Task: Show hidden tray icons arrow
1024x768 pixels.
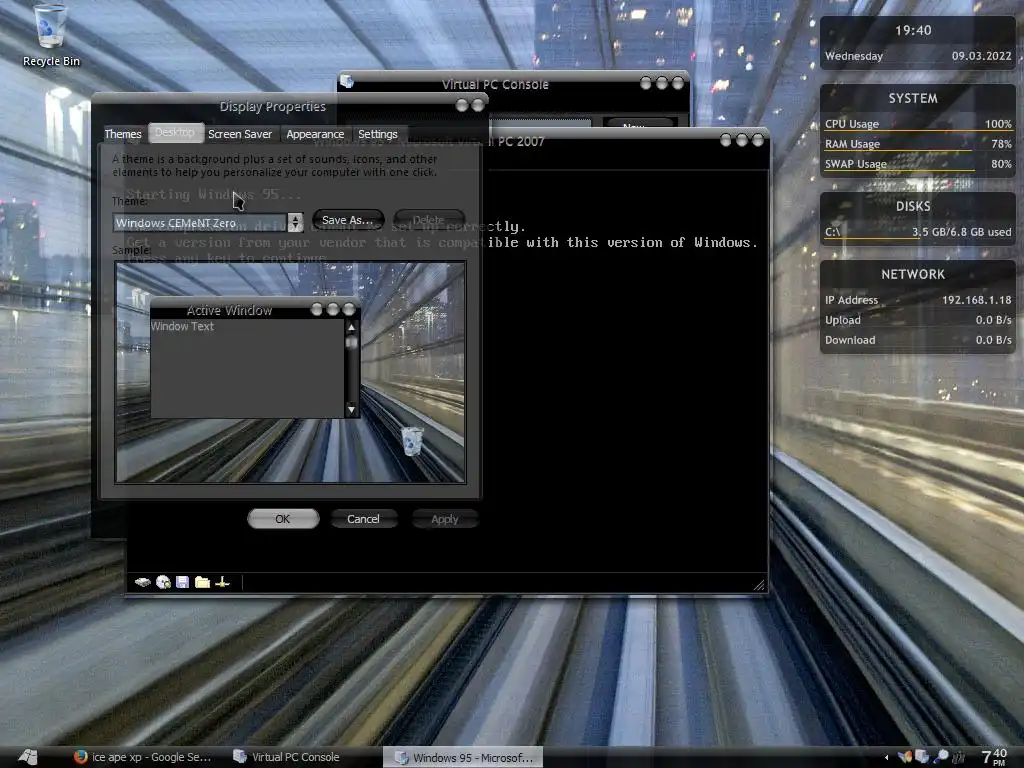Action: point(886,758)
